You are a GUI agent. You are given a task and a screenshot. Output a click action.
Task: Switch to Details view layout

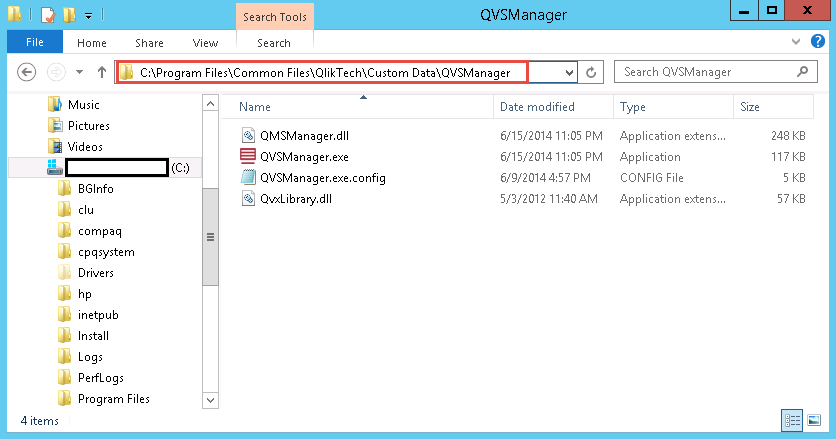[792, 420]
